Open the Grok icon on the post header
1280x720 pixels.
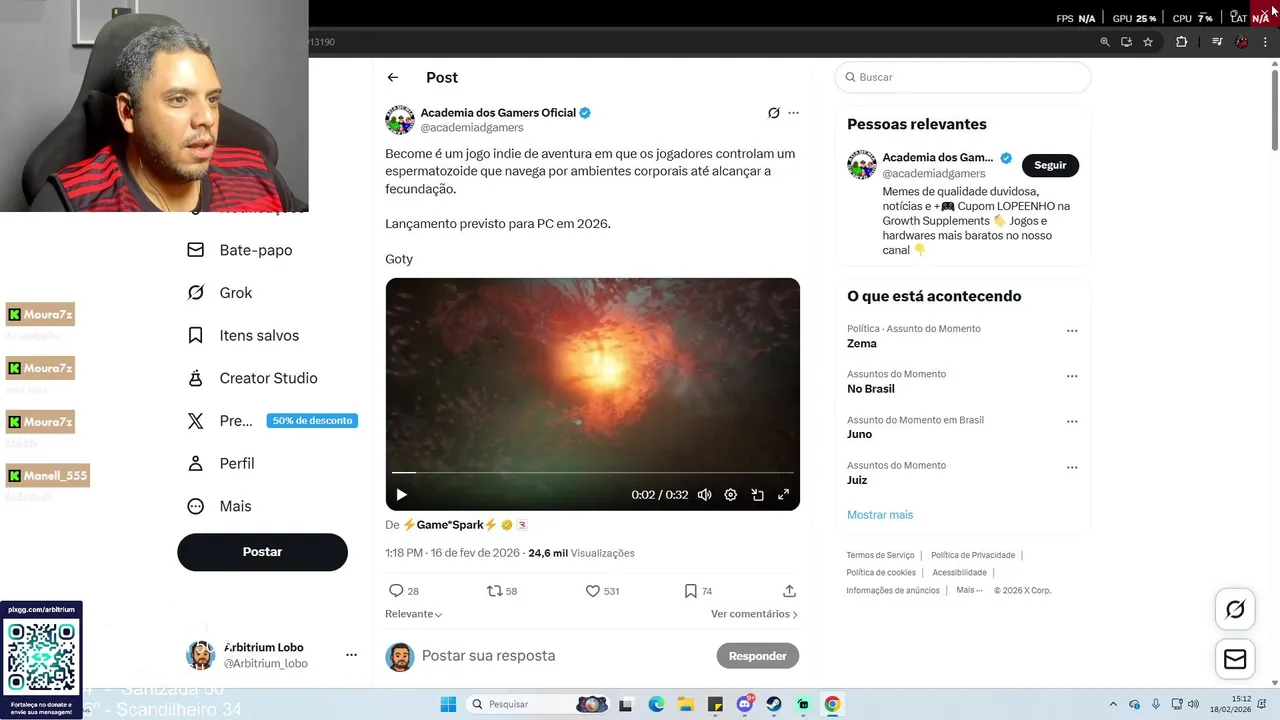pyautogui.click(x=773, y=113)
